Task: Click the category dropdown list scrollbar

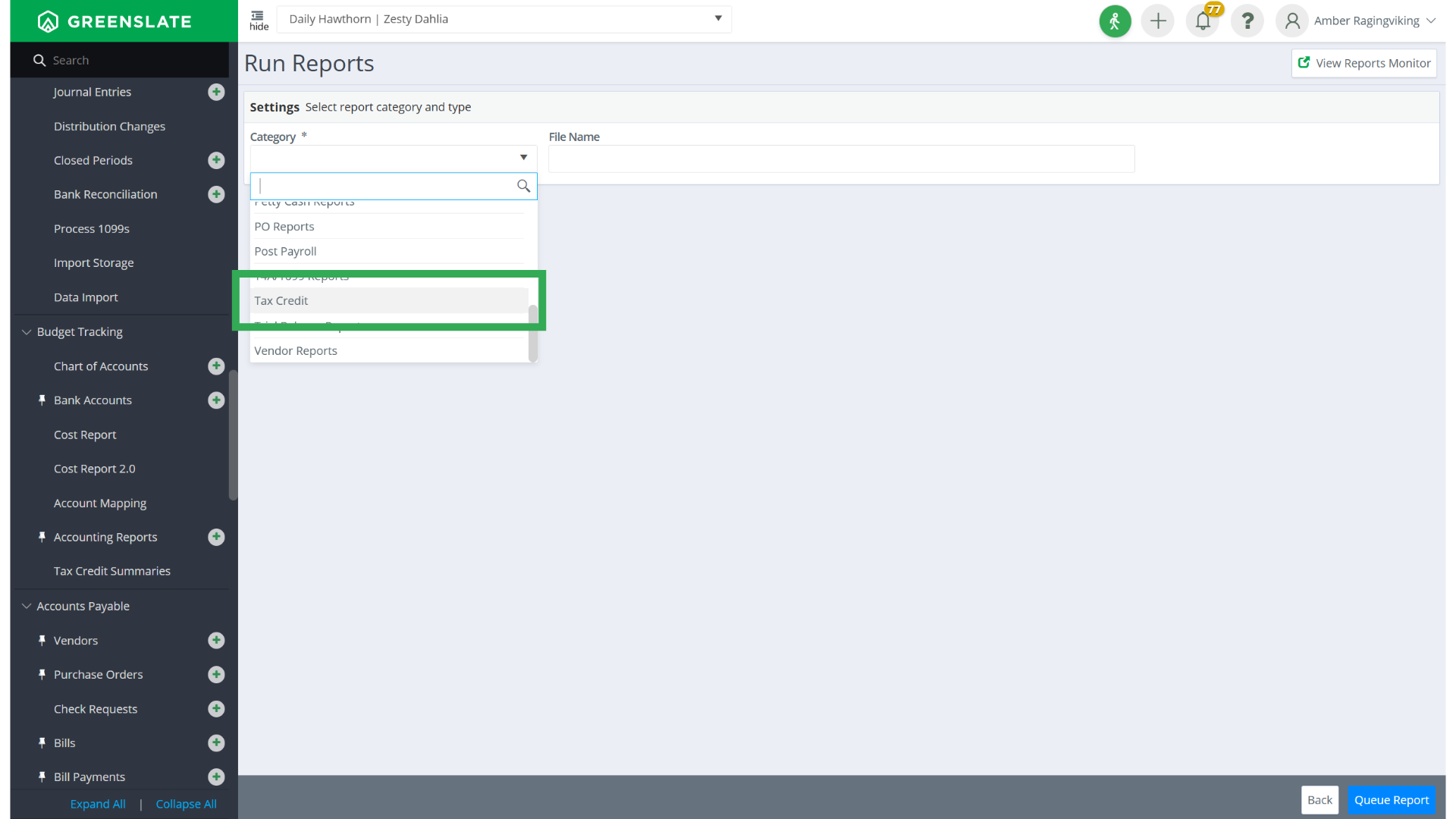Action: [533, 334]
